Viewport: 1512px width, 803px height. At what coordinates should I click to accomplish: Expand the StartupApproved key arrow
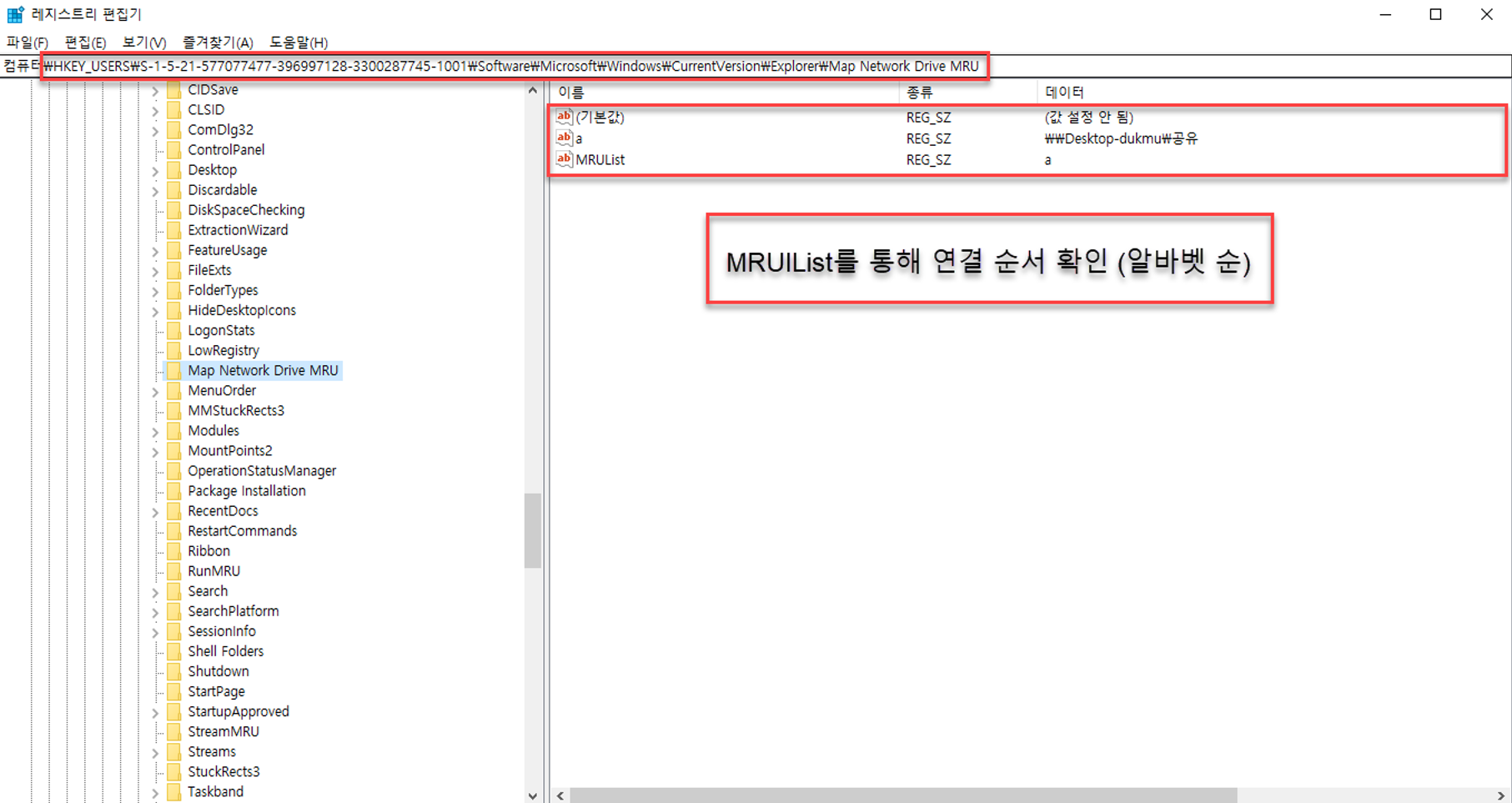(x=155, y=712)
